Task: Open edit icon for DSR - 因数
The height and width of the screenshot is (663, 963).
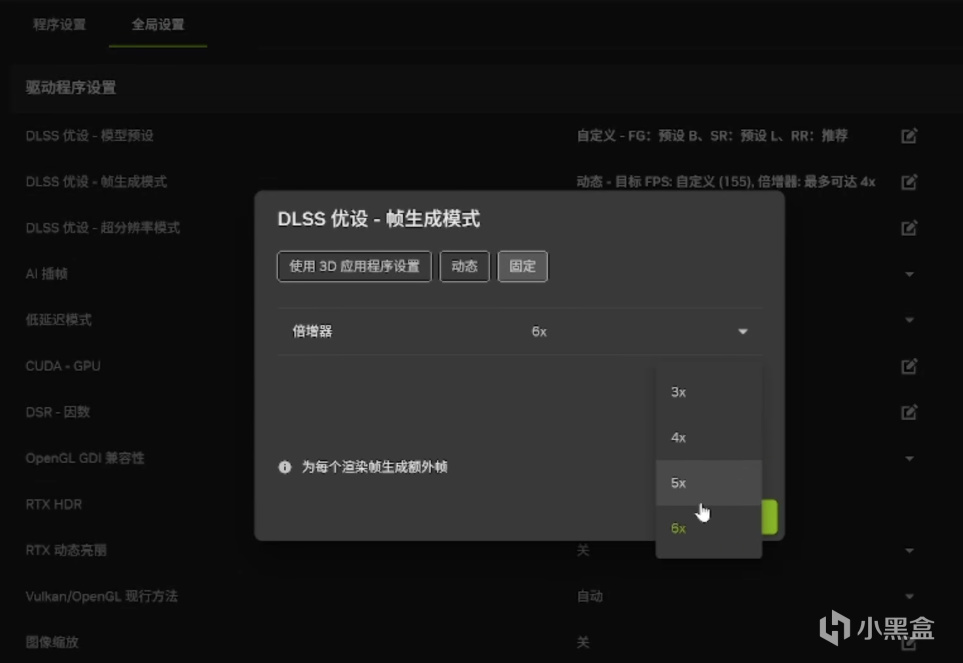Action: tap(909, 412)
